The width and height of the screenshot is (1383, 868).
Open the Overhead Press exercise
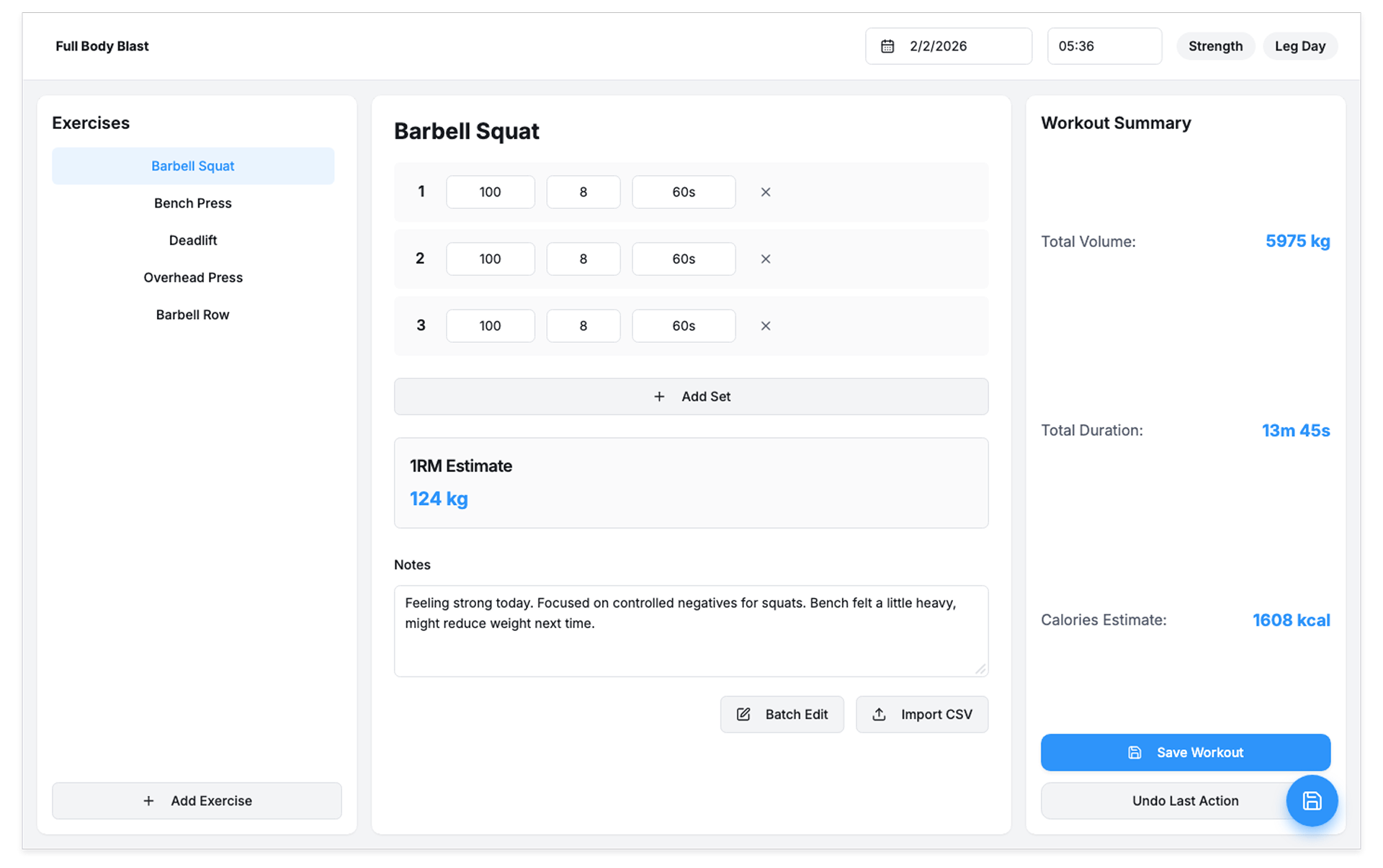(193, 277)
